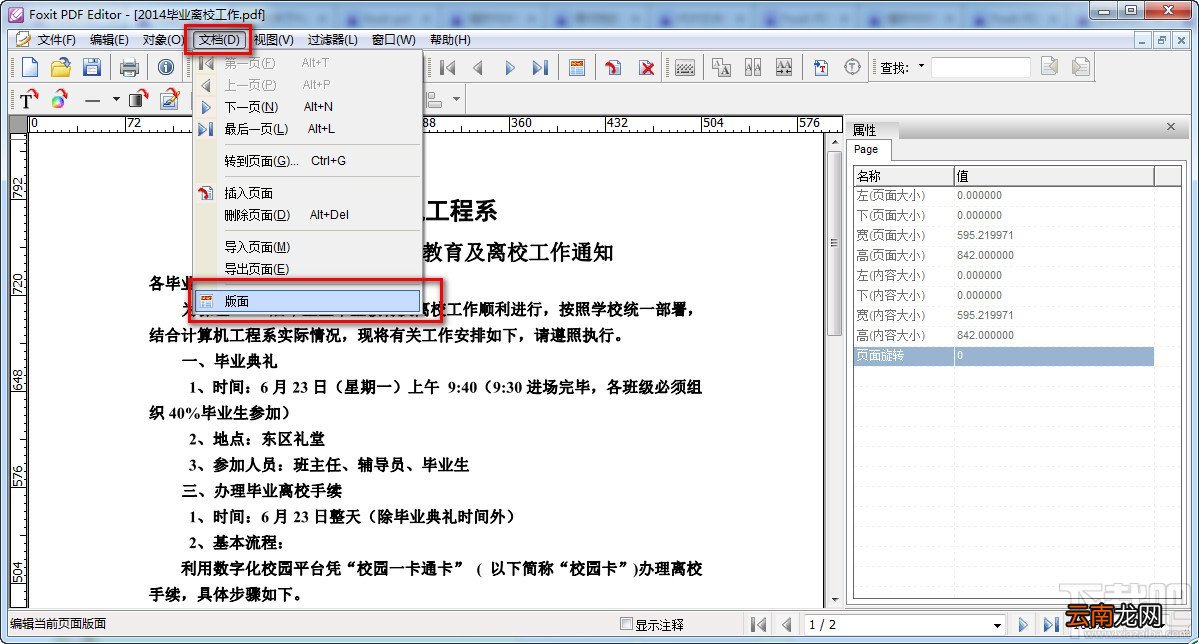Screen dimensions: 1199x644
Task: Click the align objects toolbar icon
Action: tap(434, 99)
